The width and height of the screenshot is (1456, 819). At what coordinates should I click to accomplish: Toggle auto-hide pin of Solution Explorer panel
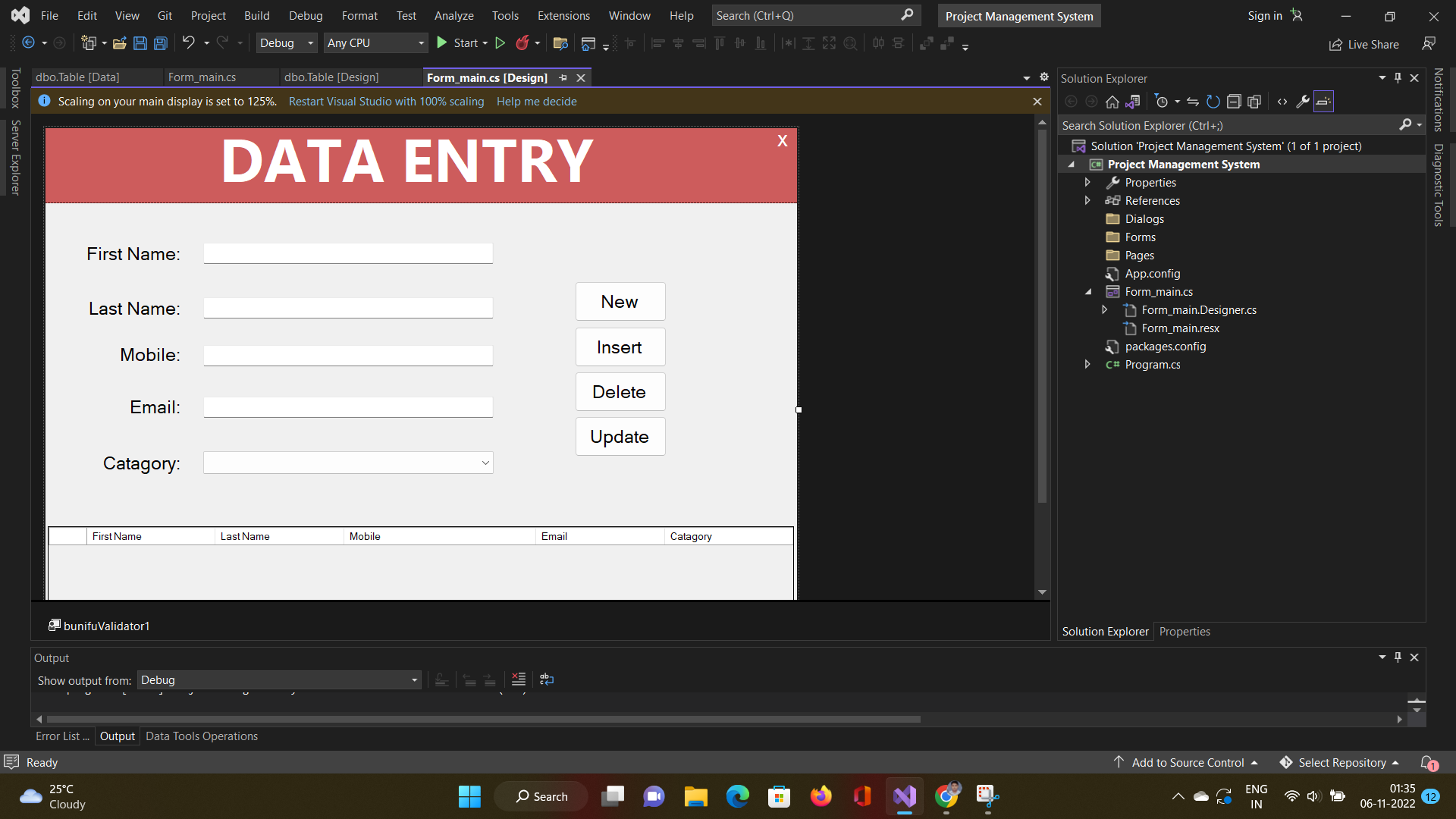click(1398, 78)
